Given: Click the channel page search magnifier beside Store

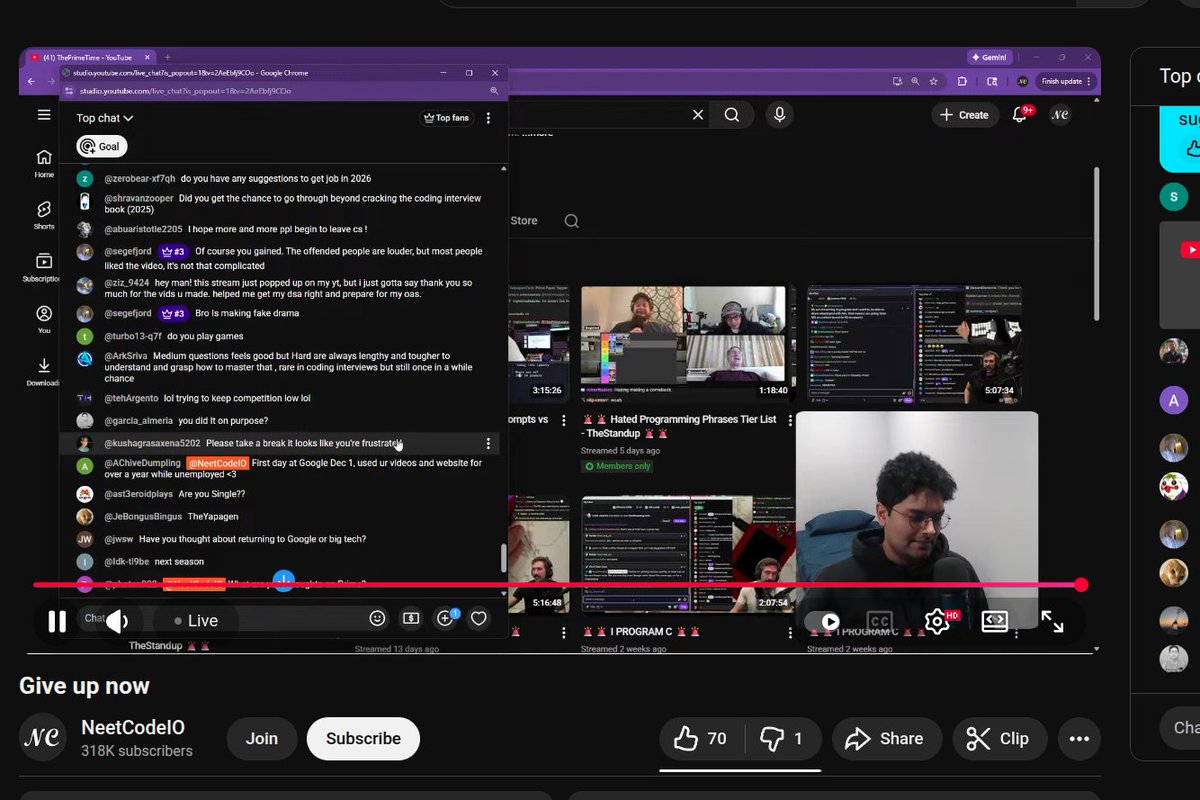Looking at the screenshot, I should click(571, 221).
